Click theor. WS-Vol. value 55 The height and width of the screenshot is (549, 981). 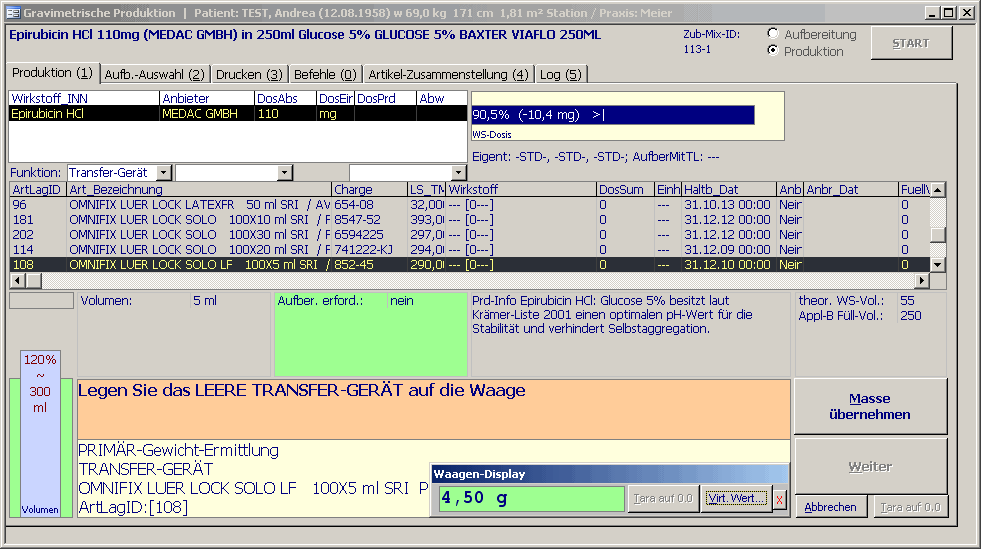click(x=907, y=301)
